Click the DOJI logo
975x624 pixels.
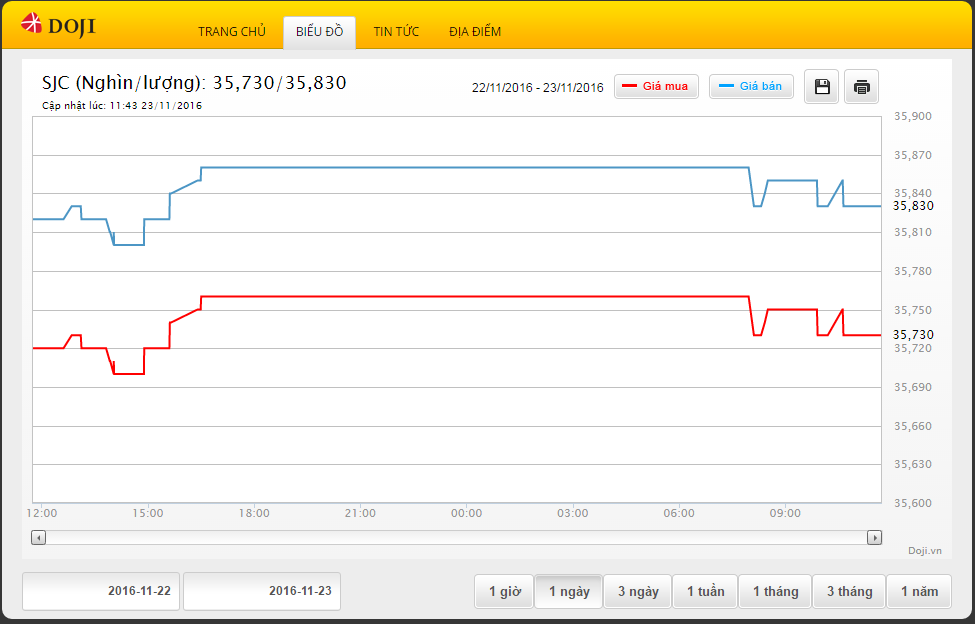click(58, 25)
